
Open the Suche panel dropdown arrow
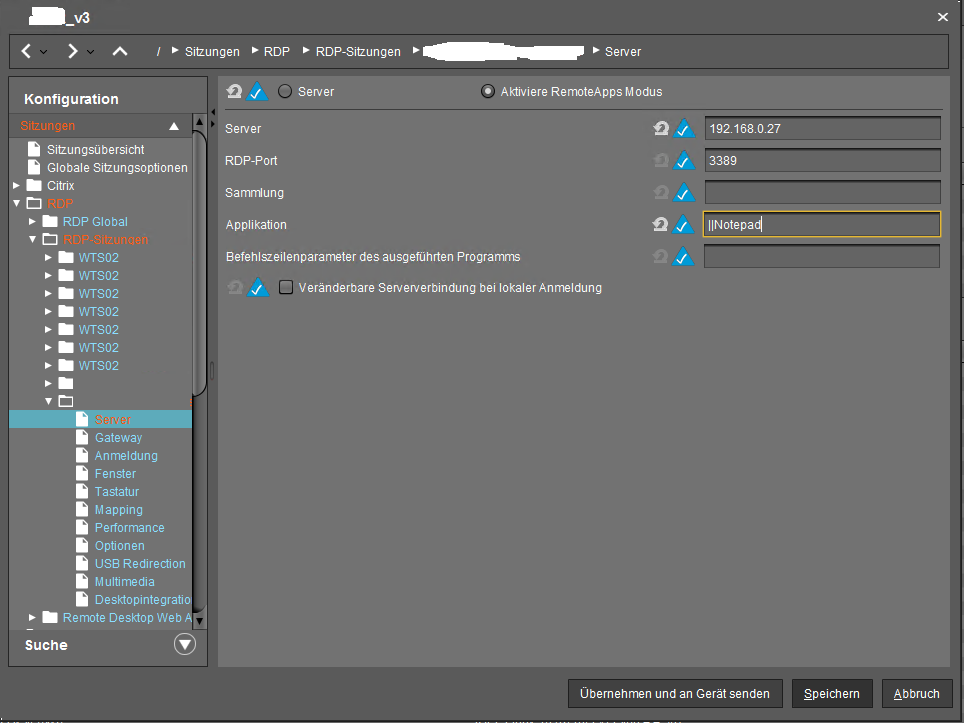pos(185,645)
